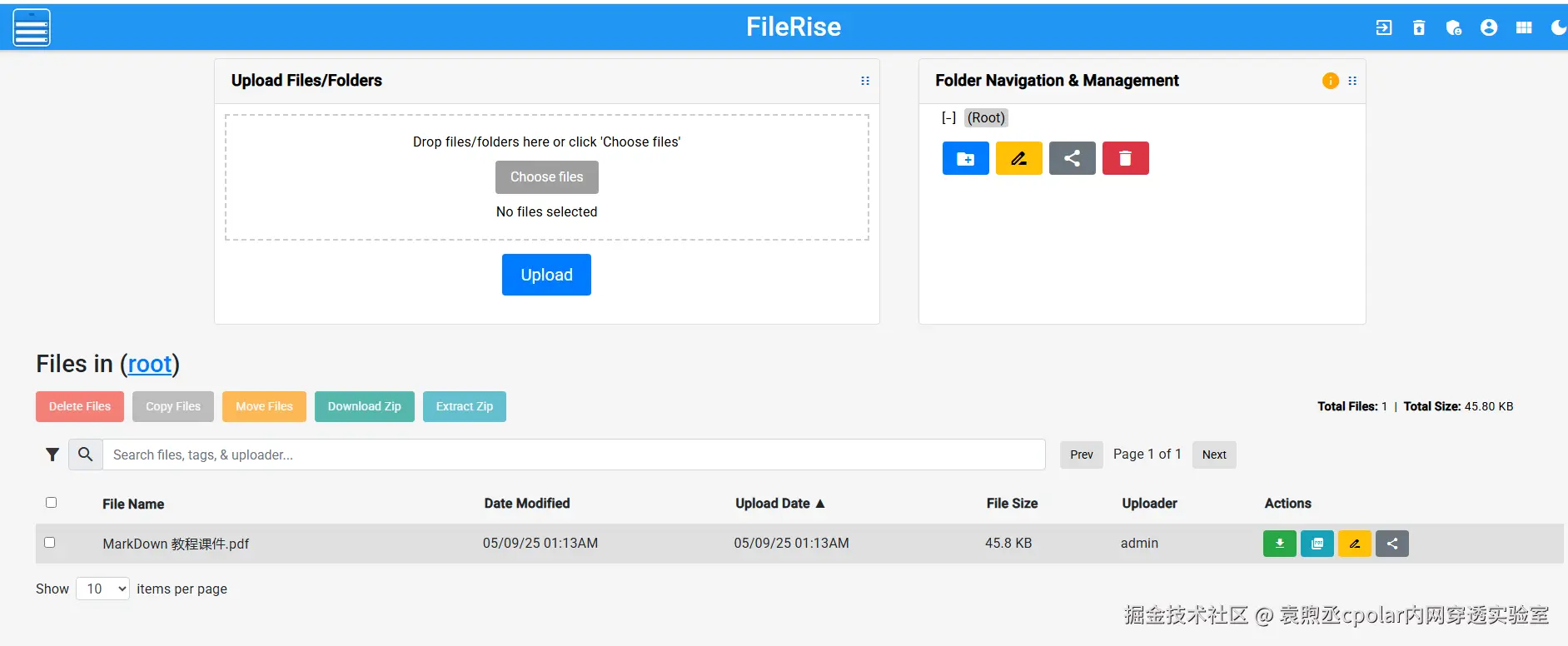This screenshot has width=1568, height=646.
Task: Click the Download Zip button
Action: (x=365, y=406)
